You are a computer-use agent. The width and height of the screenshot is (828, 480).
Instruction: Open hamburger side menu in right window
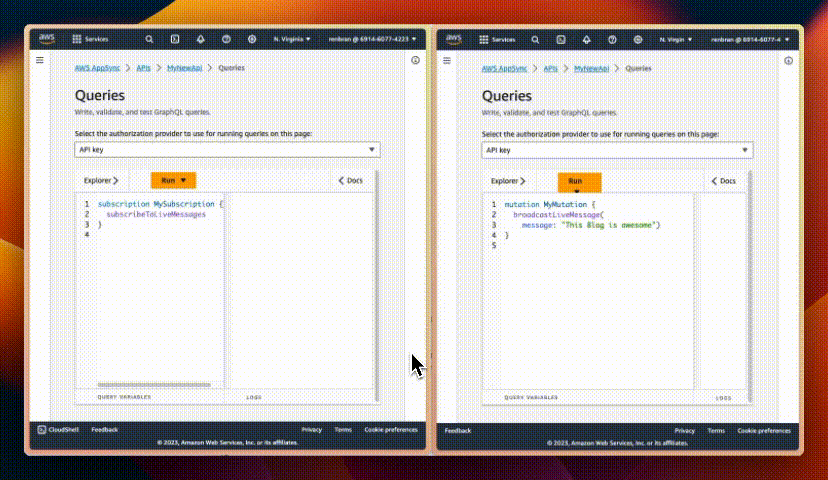(x=447, y=61)
